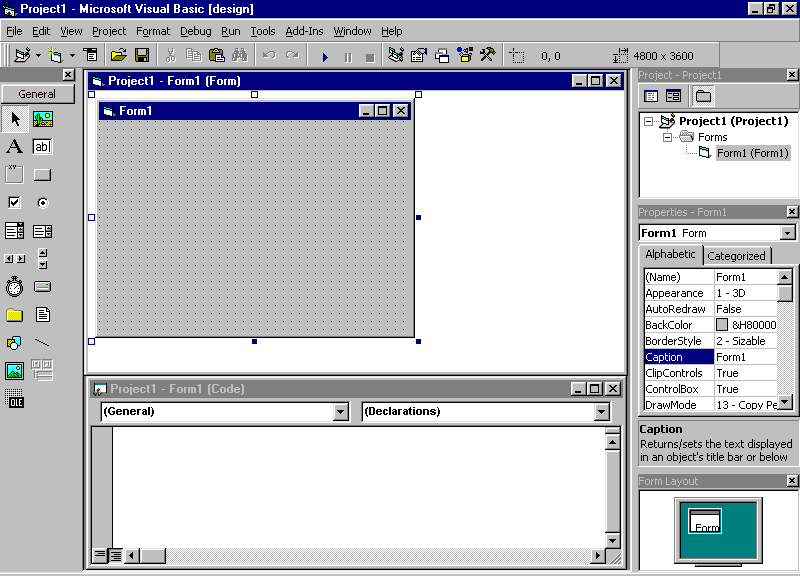The image size is (800, 576).
Task: Click the Break pause button
Action: tap(348, 57)
